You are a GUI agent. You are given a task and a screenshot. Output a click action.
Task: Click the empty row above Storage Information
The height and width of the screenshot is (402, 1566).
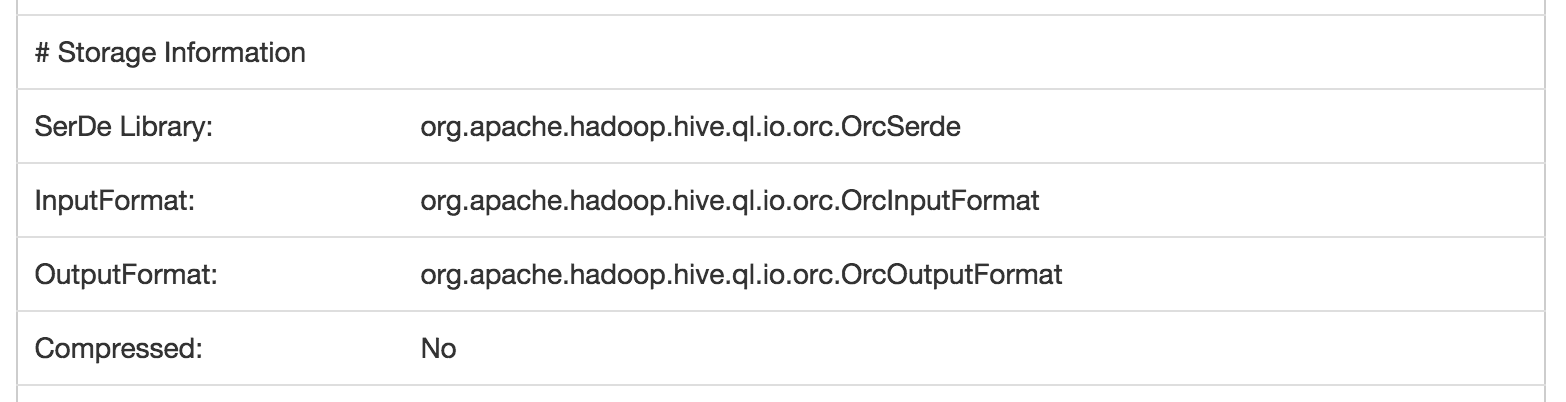[783, 7]
